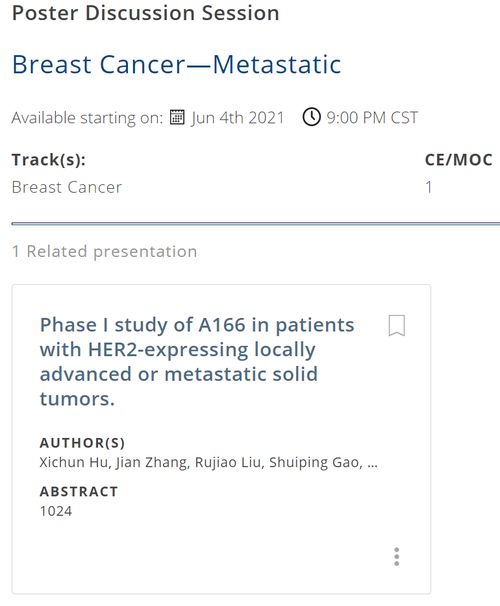Click the clock icon beside 9:00 PM
500x606 pixels.
[x=311, y=117]
